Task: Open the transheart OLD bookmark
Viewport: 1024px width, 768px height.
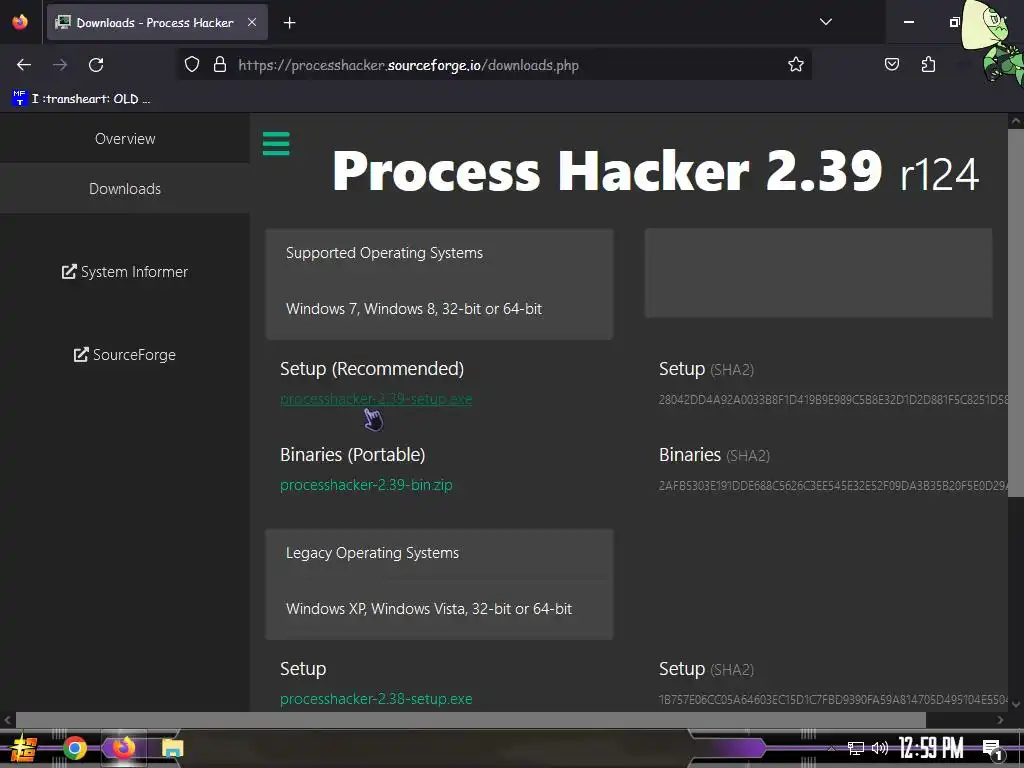Action: (x=82, y=99)
